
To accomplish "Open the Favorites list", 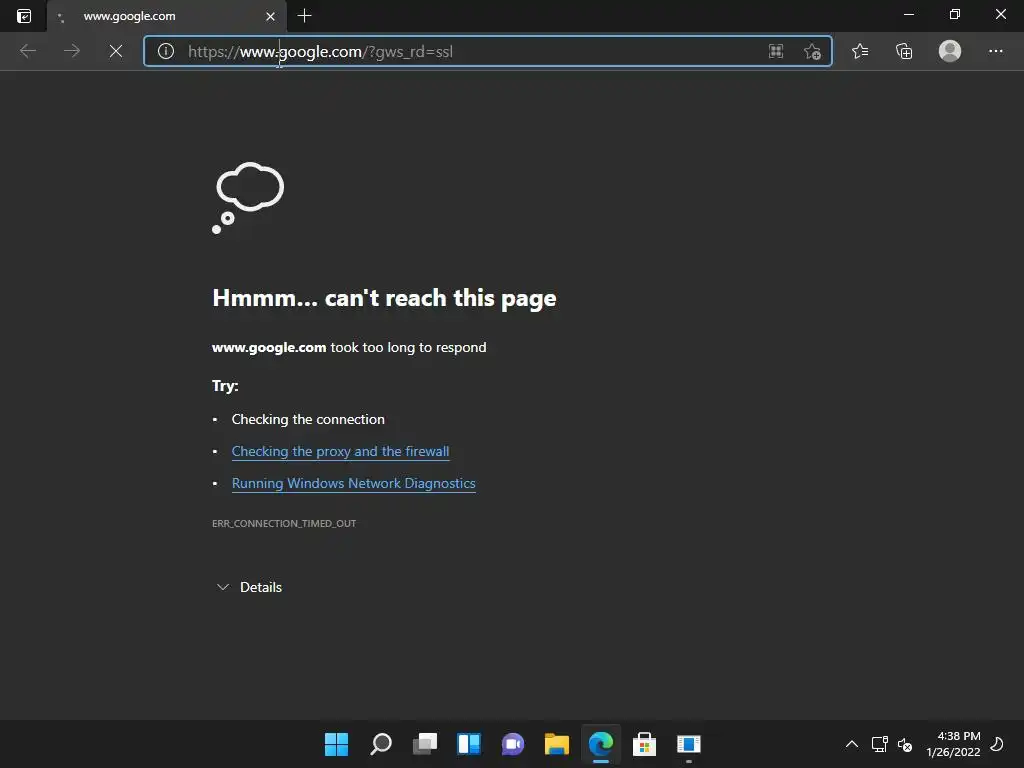I will click(x=860, y=51).
